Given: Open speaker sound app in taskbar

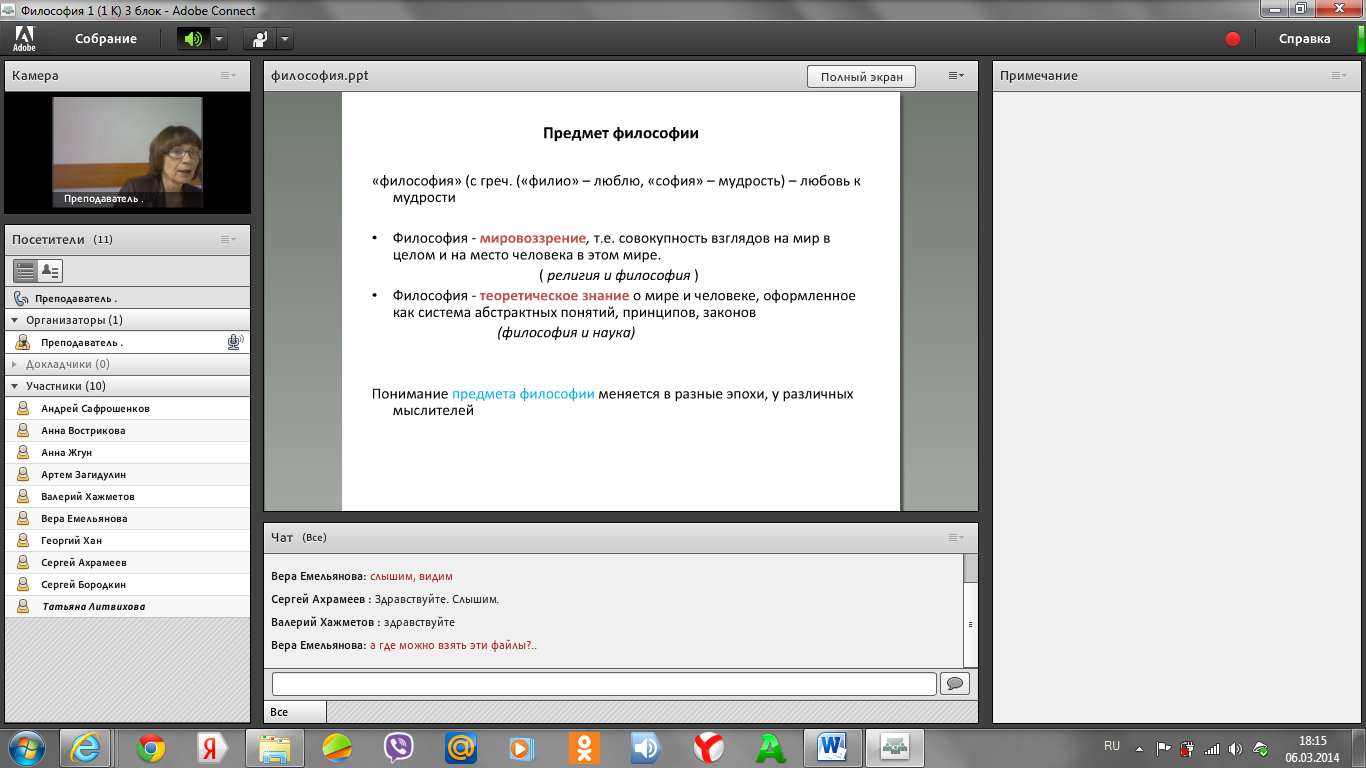Looking at the screenshot, I should click(647, 747).
